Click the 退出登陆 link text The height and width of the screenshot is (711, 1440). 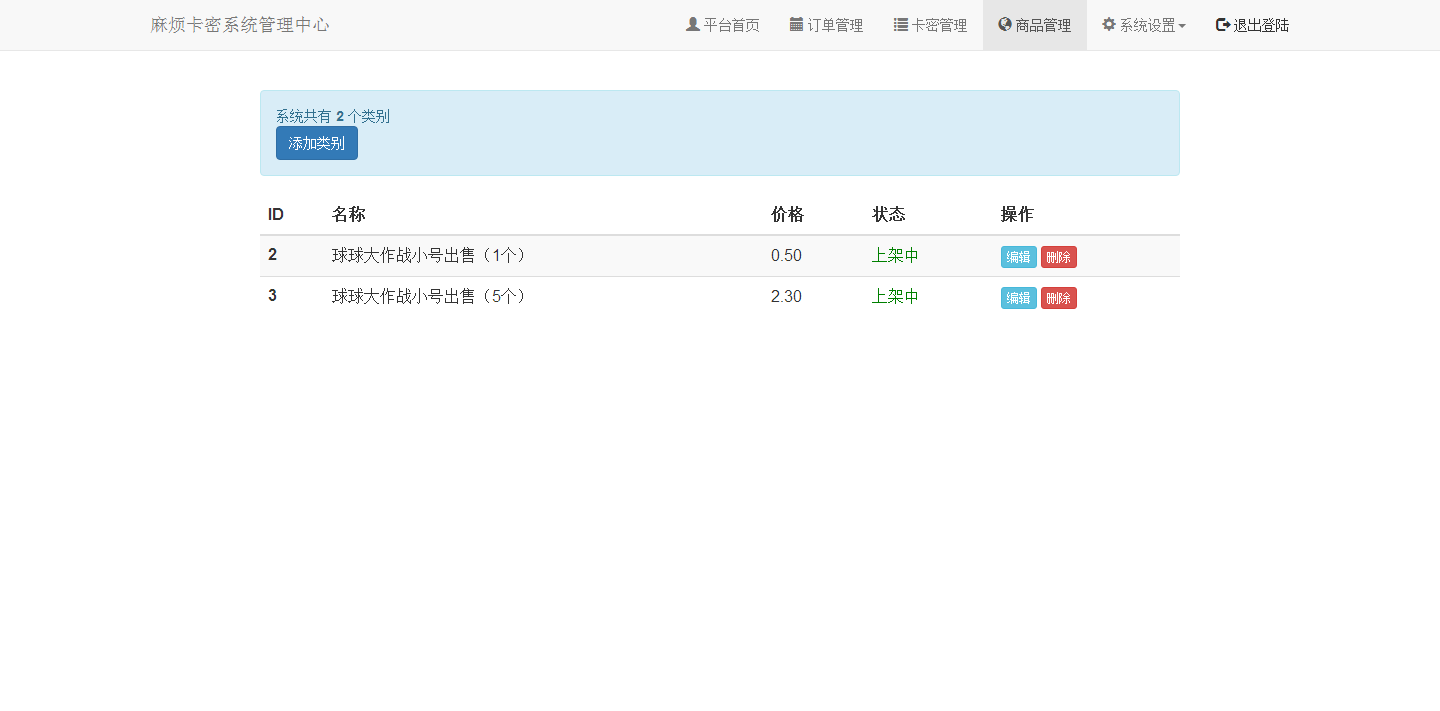point(1261,25)
